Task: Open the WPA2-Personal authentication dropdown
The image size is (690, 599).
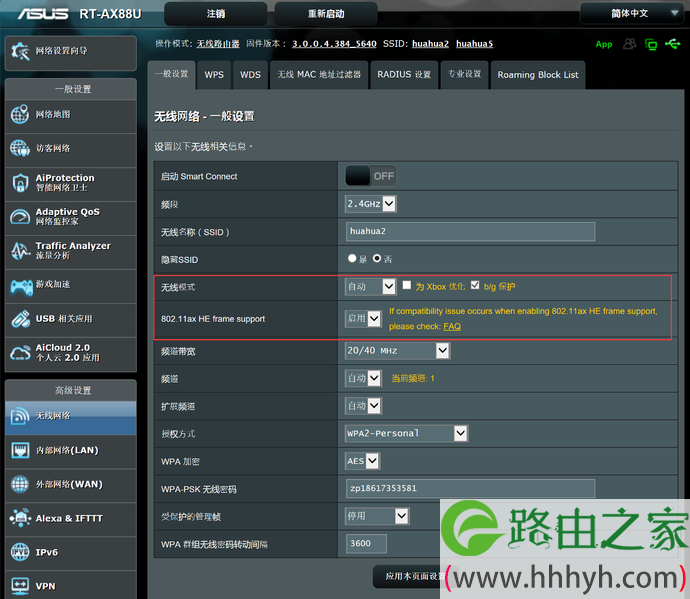Action: 407,434
